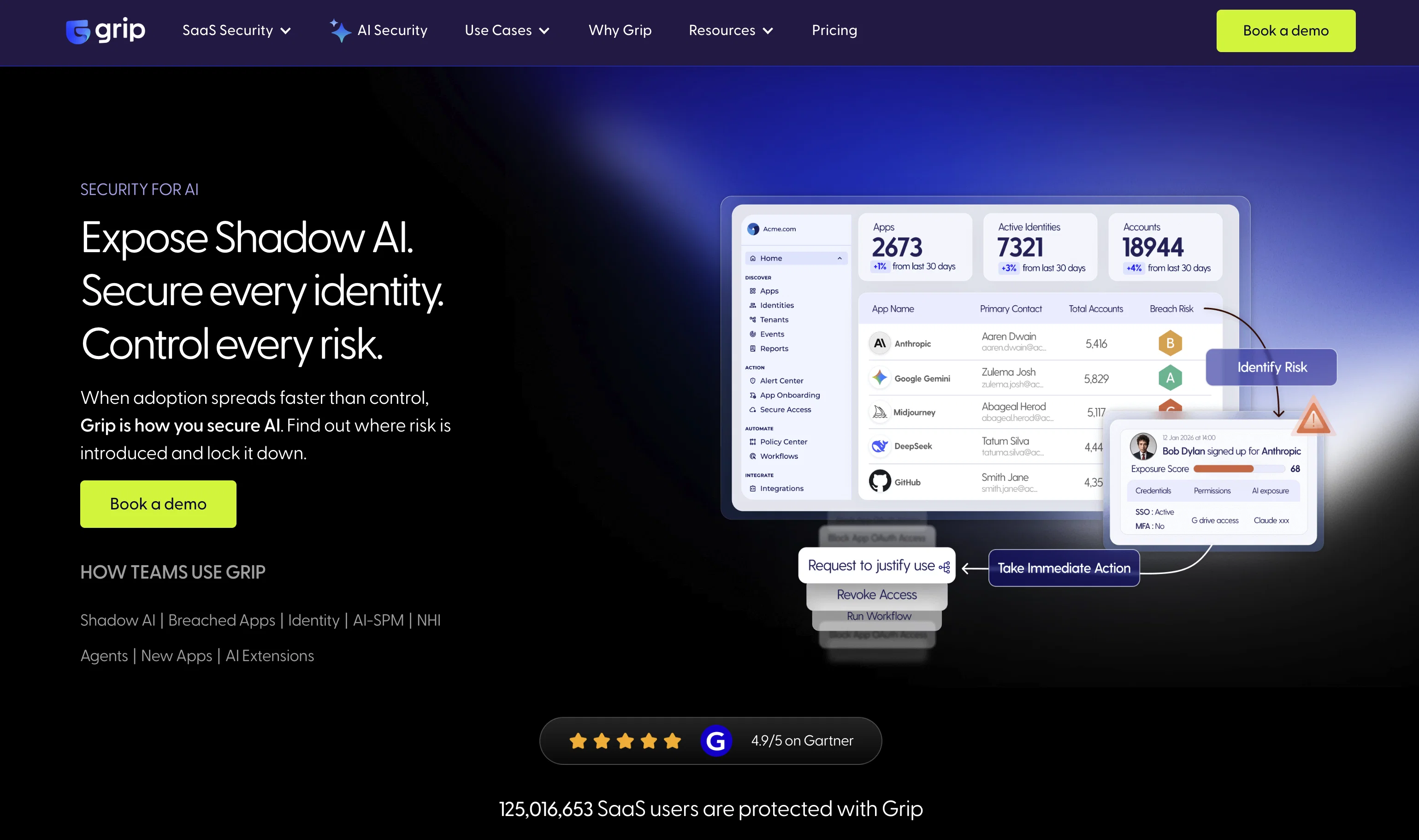Choose Request to justify use
This screenshot has height=840, width=1419.
pos(877,566)
